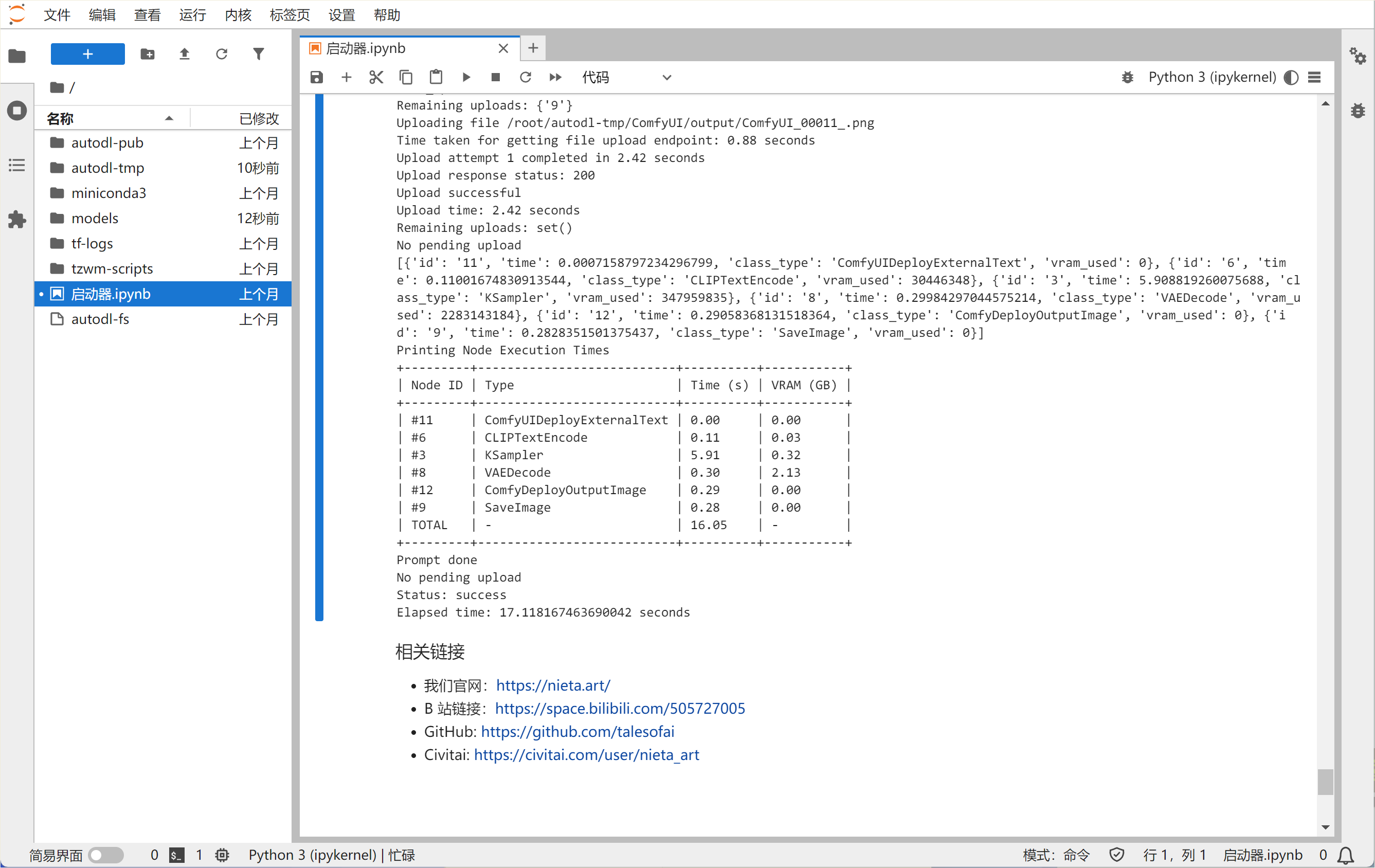Open the GitHub talesofai link
Viewport: 1375px width, 868px height.
point(577,732)
